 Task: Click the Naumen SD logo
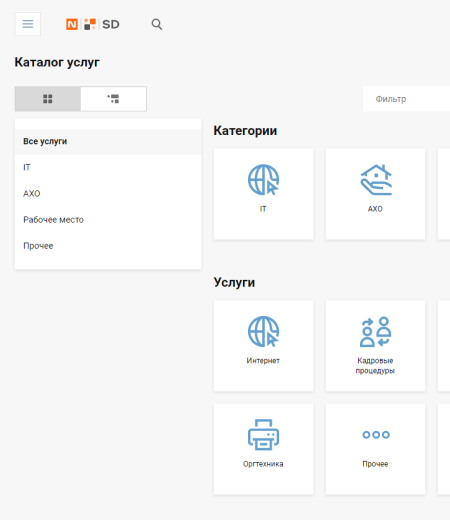(93, 24)
